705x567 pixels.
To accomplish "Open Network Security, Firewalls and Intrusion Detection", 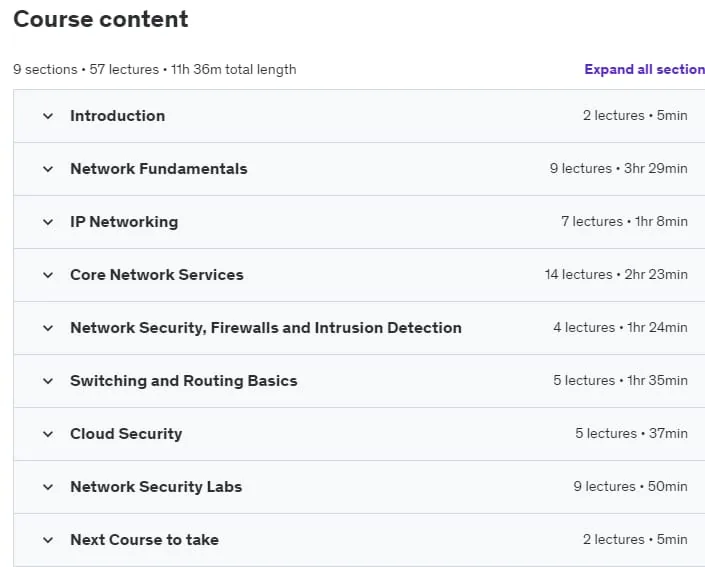I will tap(266, 328).
